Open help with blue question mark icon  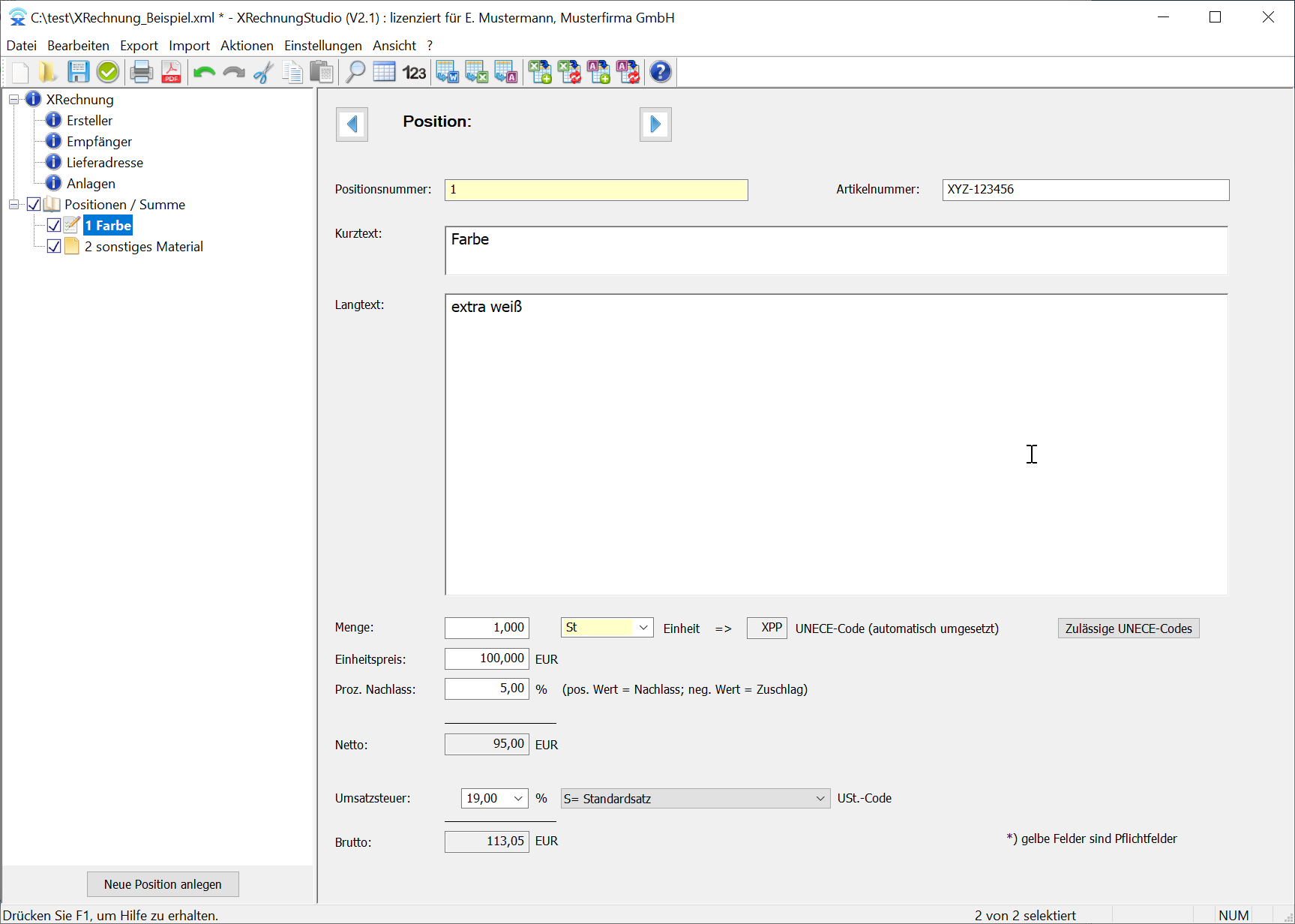[661, 72]
